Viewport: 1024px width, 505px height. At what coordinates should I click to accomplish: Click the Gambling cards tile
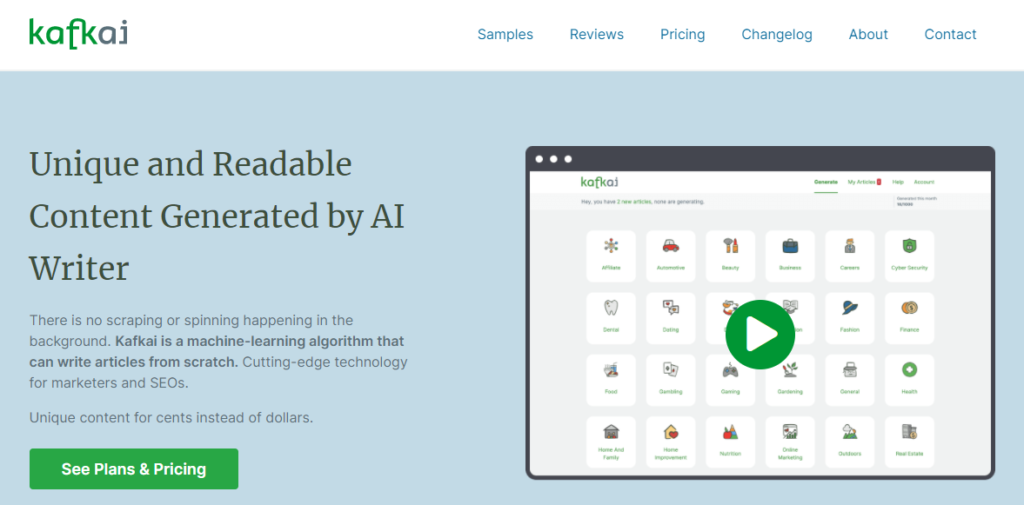670,371
